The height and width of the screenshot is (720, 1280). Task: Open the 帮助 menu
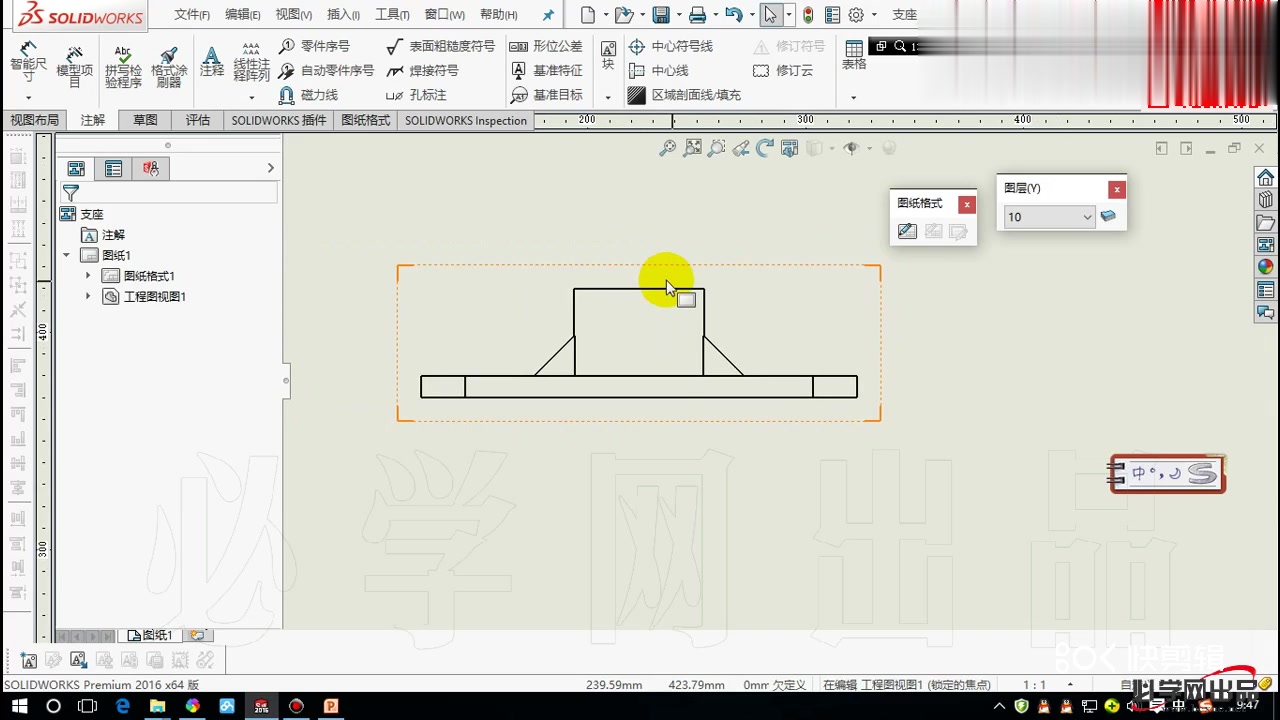tap(499, 15)
